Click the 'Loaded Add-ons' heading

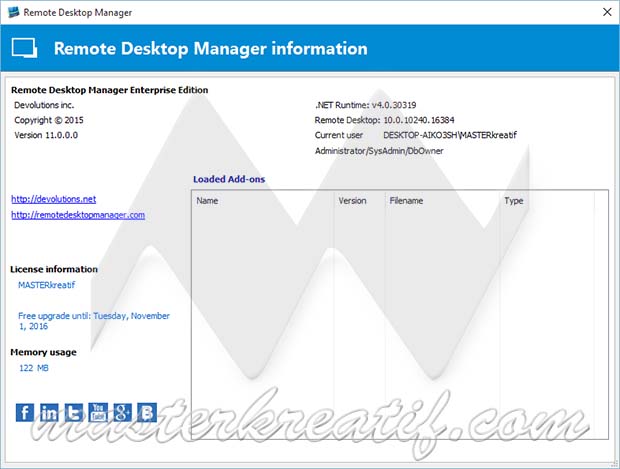coord(229,179)
